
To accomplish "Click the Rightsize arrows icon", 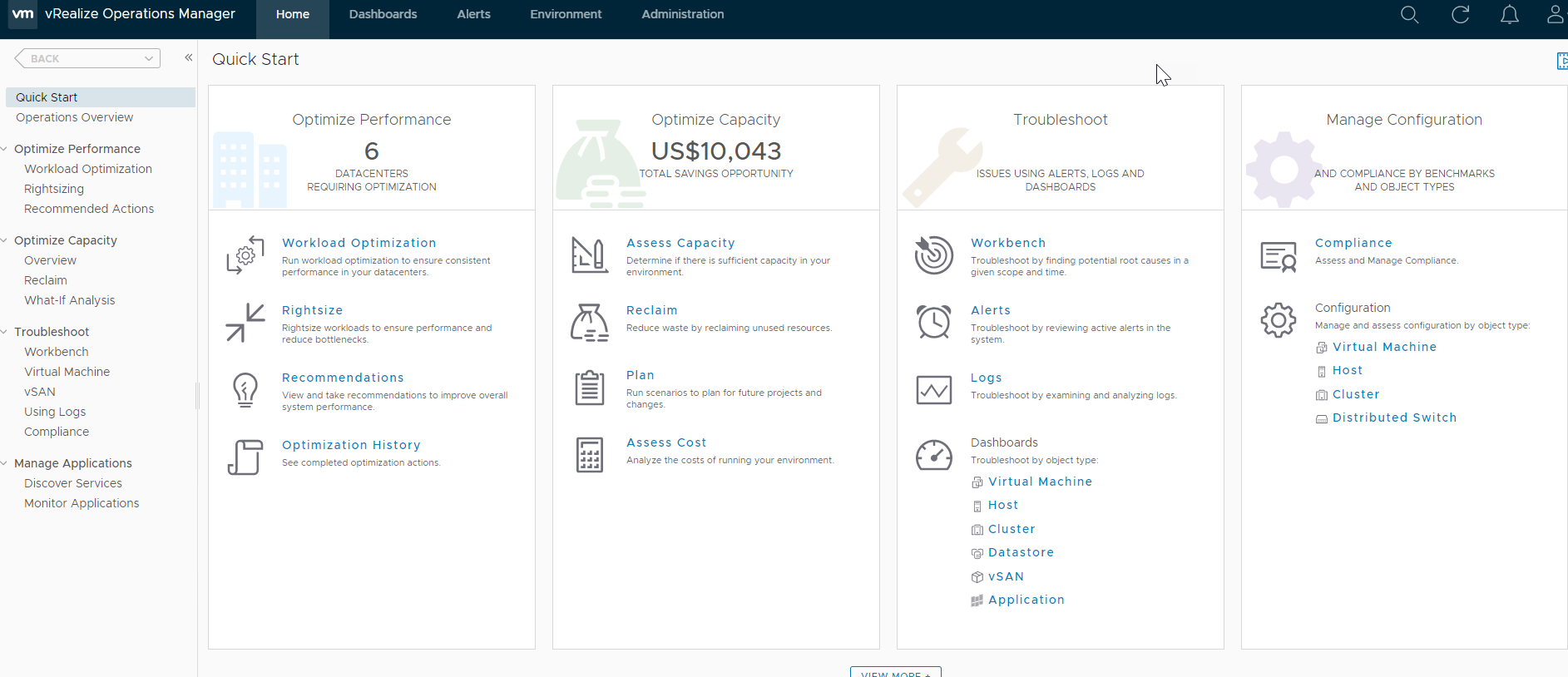I will point(245,323).
